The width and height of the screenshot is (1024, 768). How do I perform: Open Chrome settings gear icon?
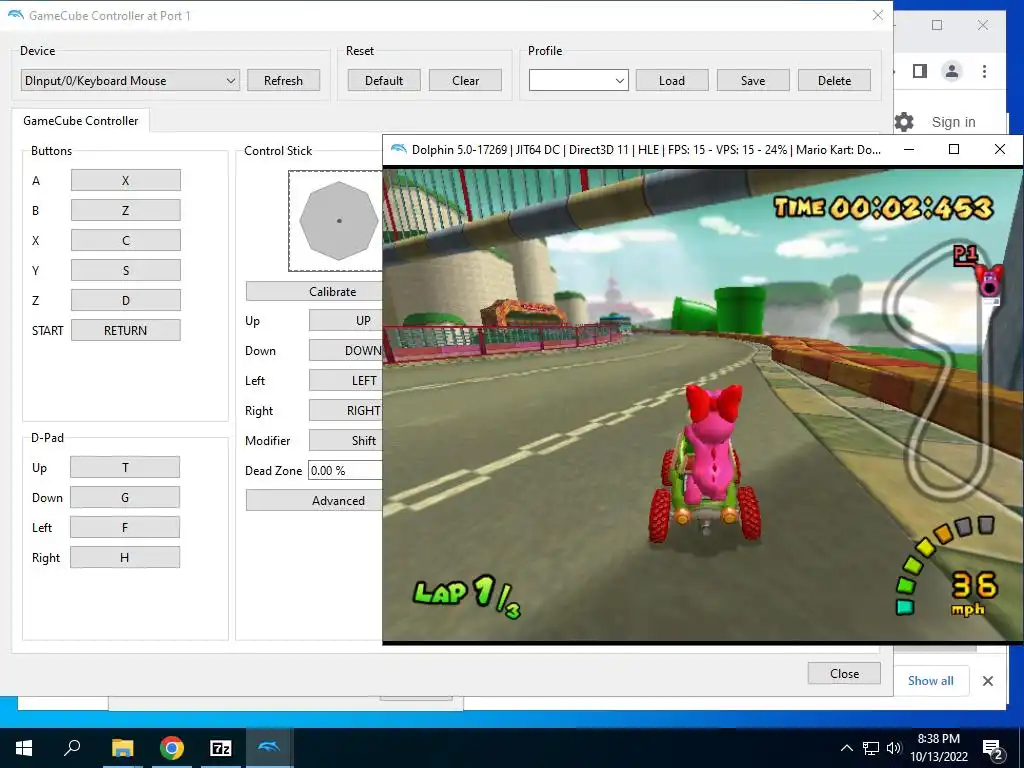[904, 121]
